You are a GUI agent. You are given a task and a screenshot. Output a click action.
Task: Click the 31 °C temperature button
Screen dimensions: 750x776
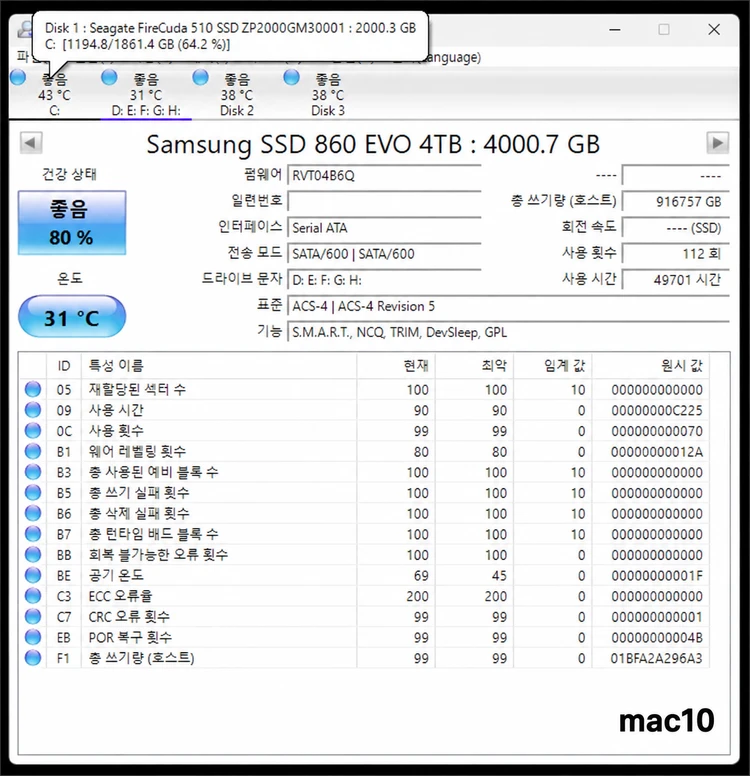tap(72, 317)
